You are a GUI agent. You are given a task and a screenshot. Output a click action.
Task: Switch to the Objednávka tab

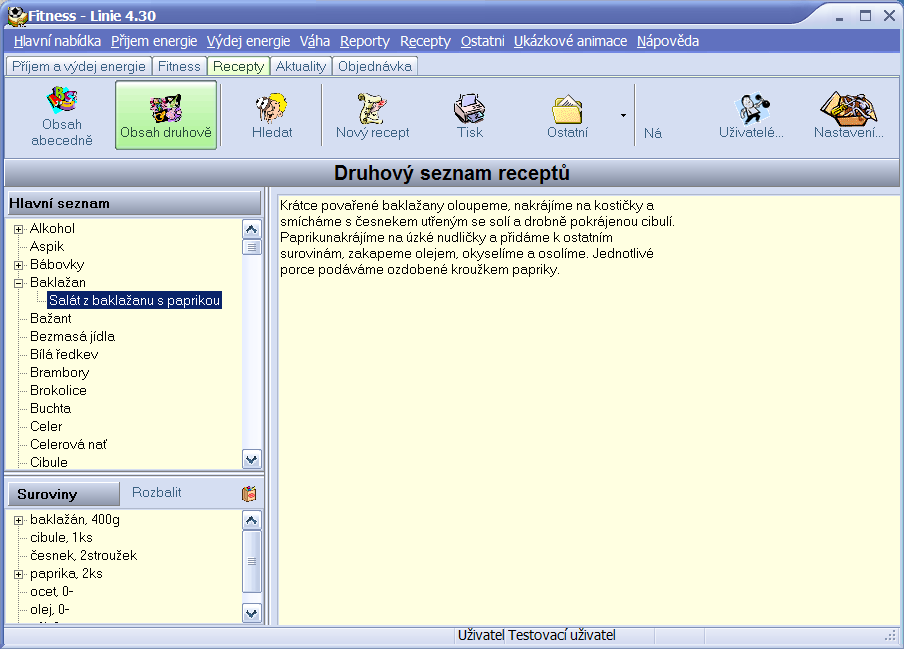click(375, 66)
